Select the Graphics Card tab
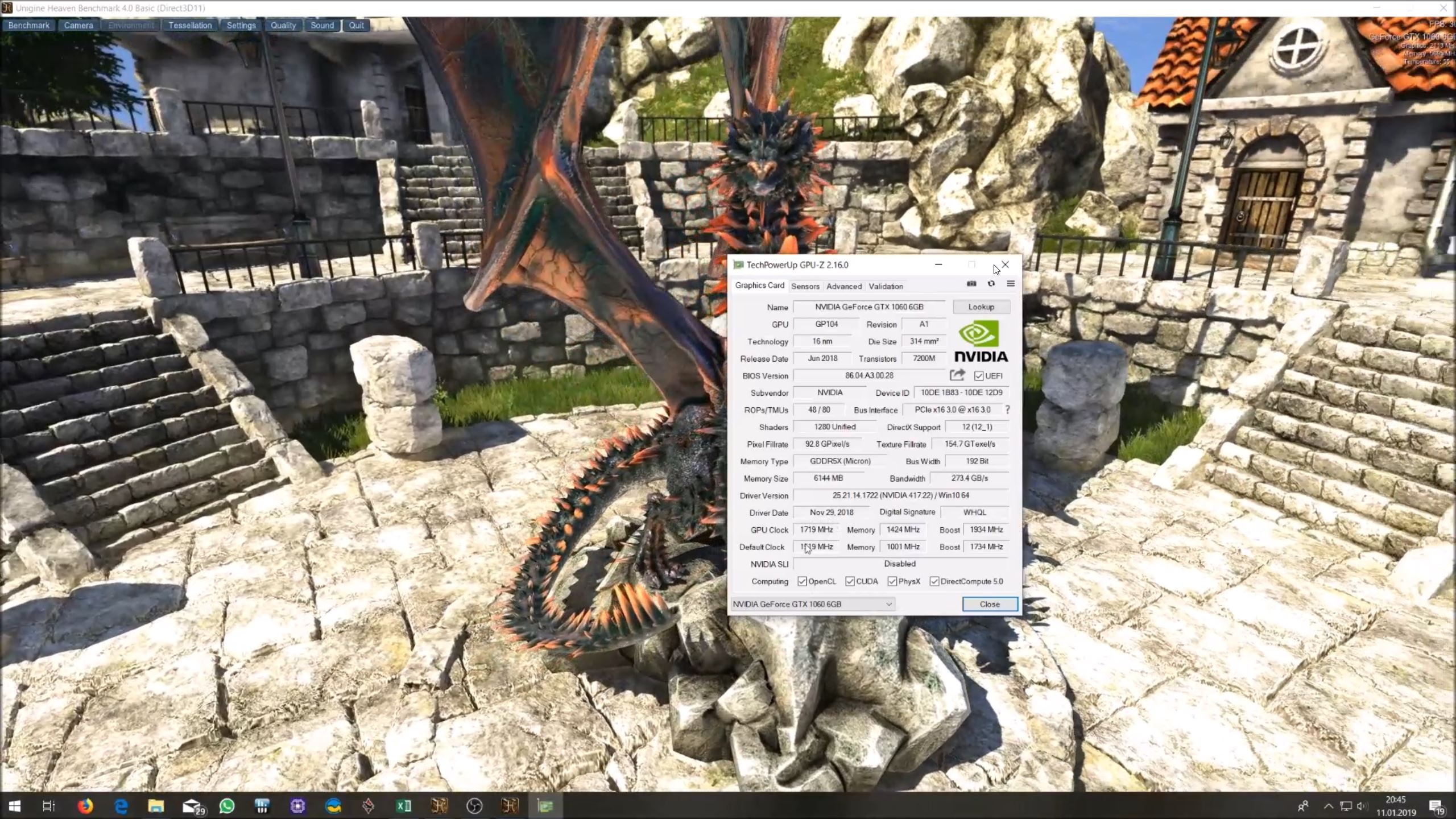Screen dimensions: 1456x819 pyautogui.click(x=759, y=286)
